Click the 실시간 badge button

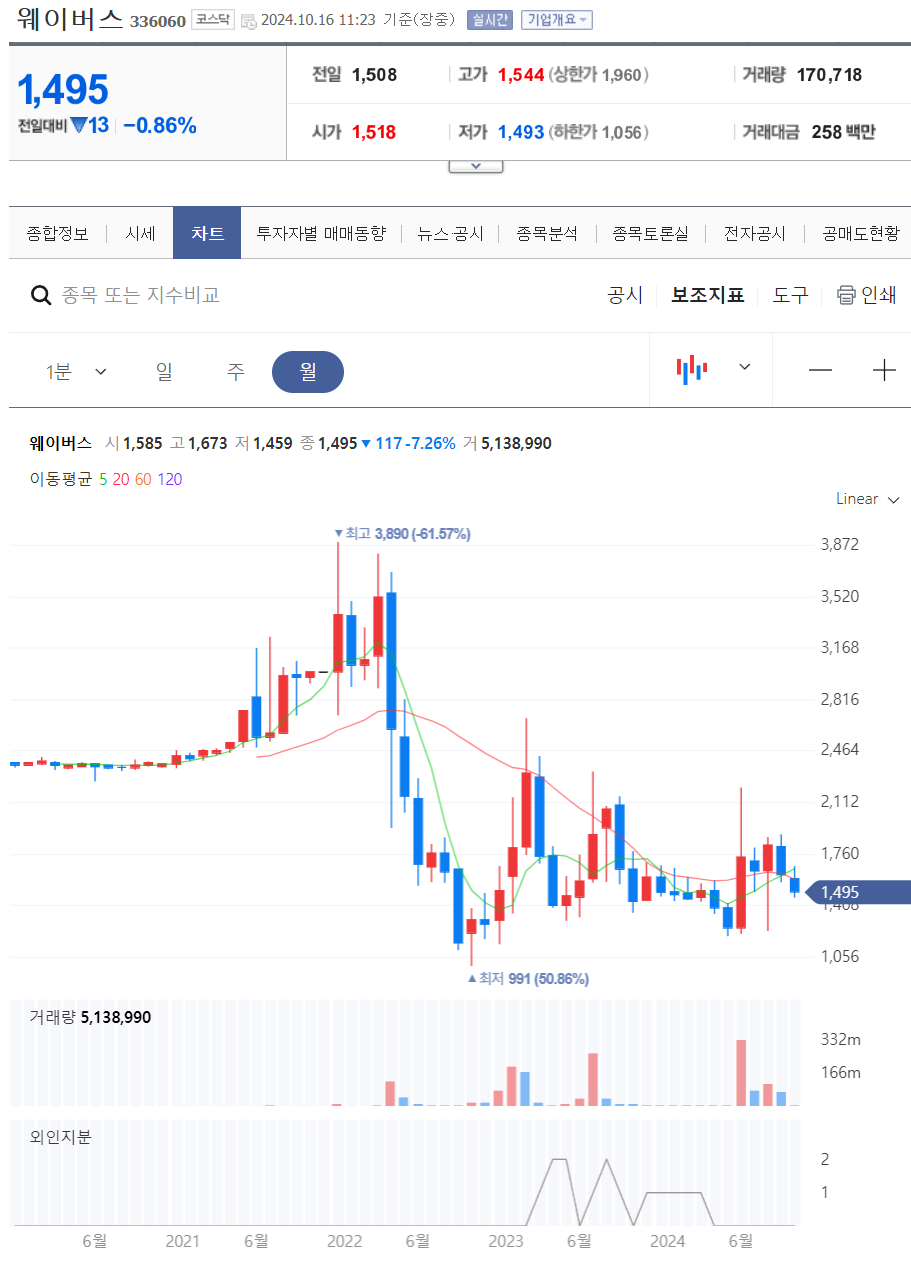[490, 20]
